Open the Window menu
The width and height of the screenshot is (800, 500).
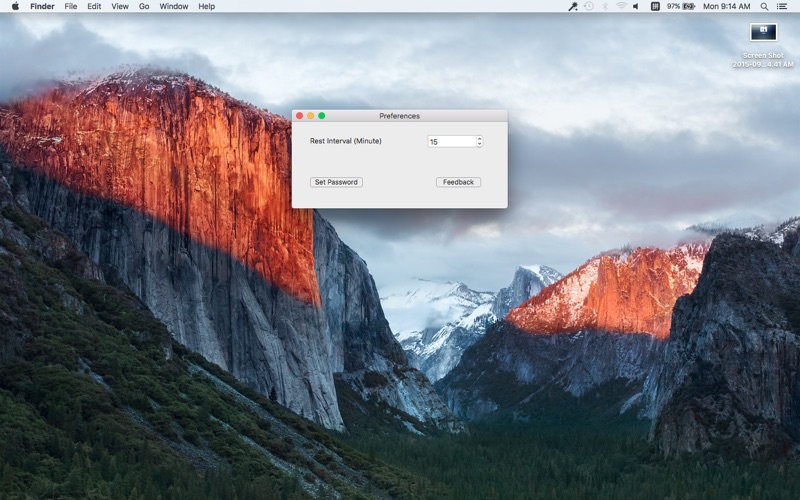coord(173,6)
